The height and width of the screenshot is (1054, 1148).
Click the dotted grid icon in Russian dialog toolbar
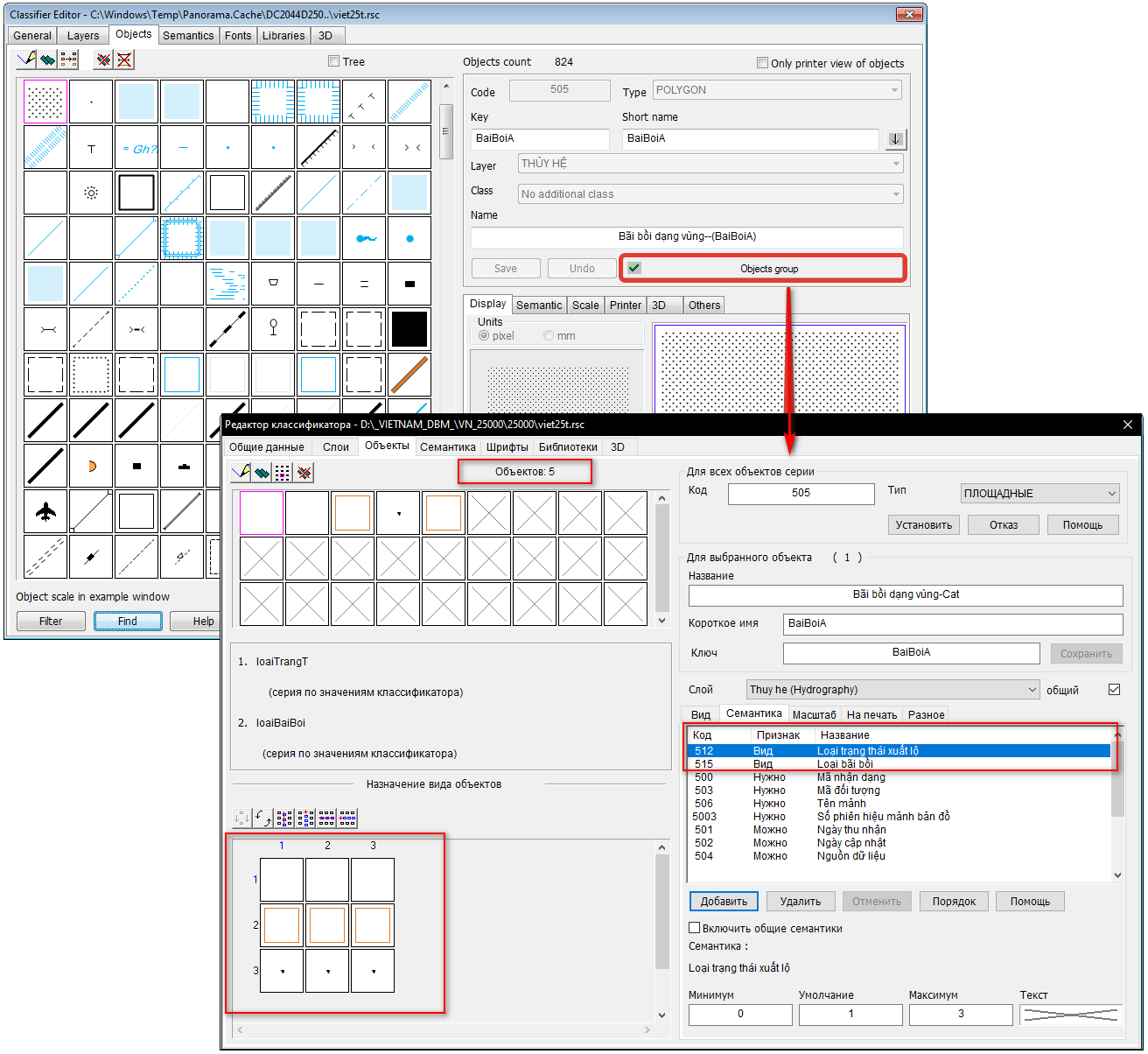click(283, 473)
